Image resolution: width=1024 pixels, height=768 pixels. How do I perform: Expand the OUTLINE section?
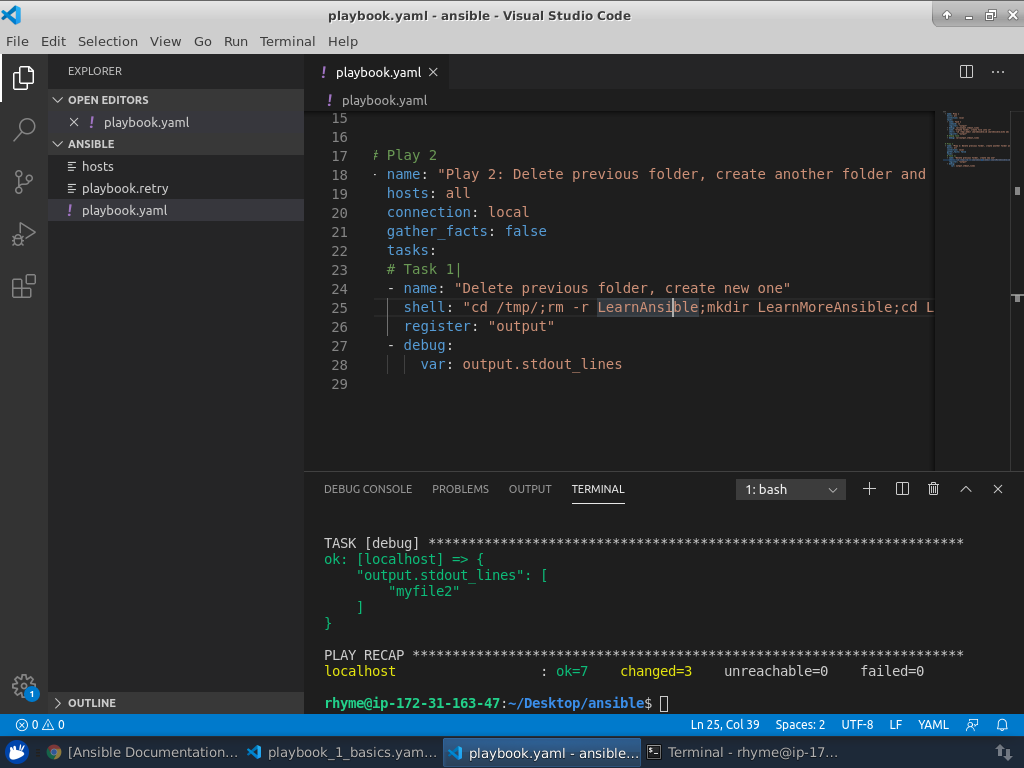click(91, 703)
